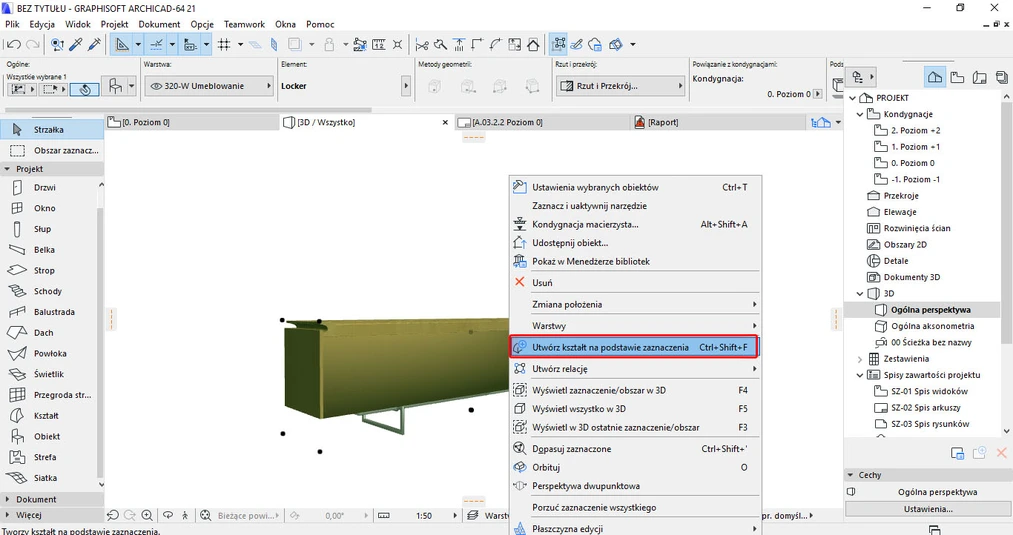This screenshot has width=1013, height=535.
Task: Open the Locker element selection arrow
Action: point(406,86)
